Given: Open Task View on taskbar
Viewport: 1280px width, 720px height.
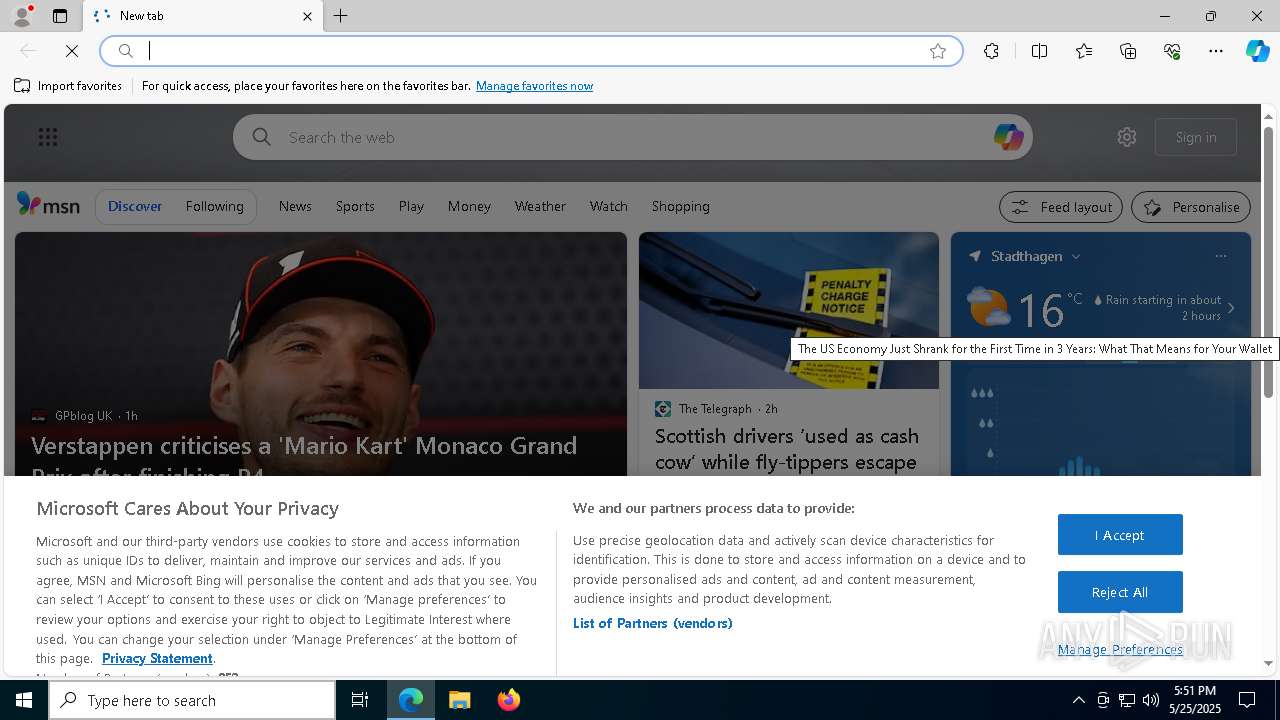Looking at the screenshot, I should pyautogui.click(x=360, y=700).
